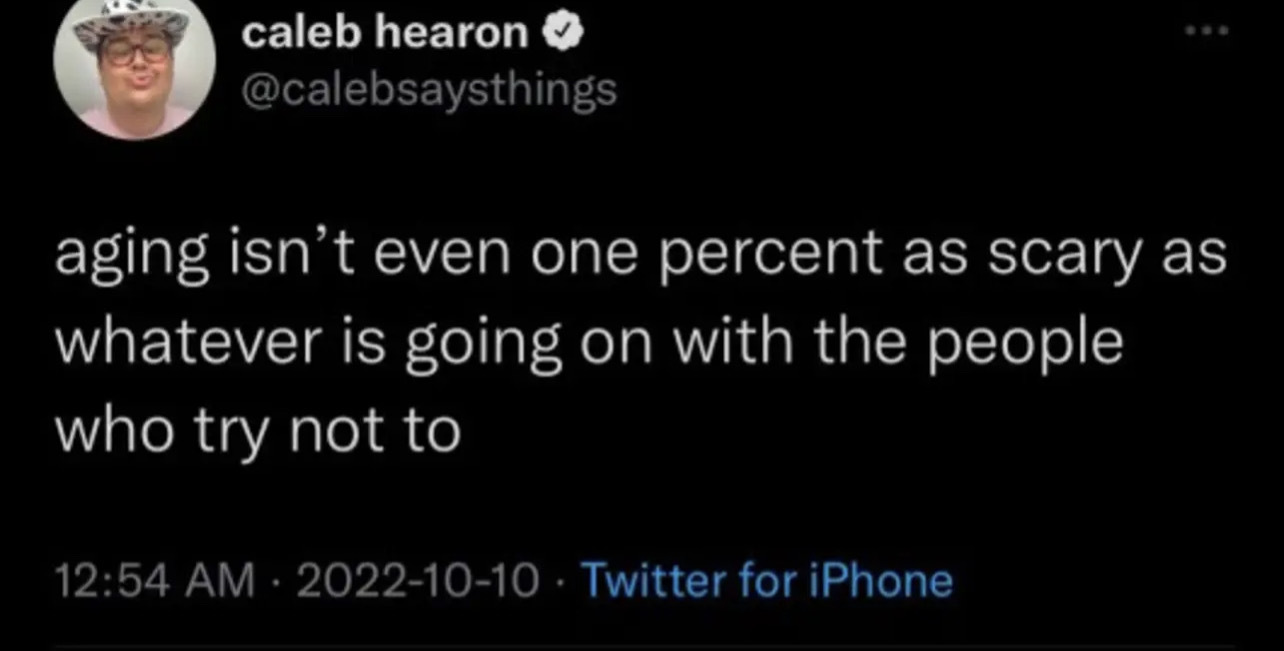Open the @calebsaysthings handle link
The image size is (1284, 651).
pos(429,90)
